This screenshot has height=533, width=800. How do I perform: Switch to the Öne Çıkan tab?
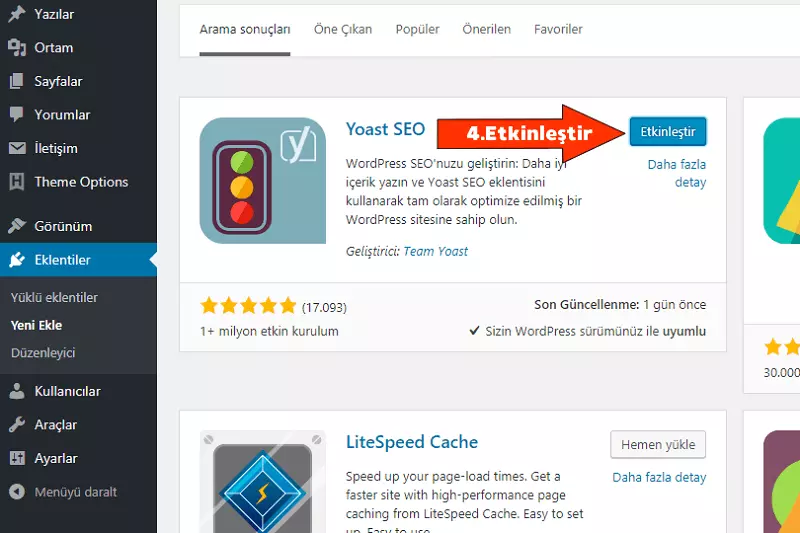click(343, 30)
